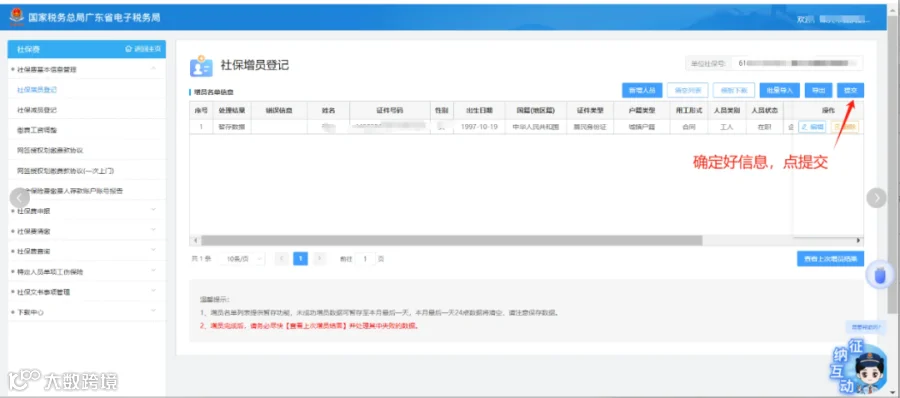Click the 导出 button
The width and height of the screenshot is (900, 398).
818,91
